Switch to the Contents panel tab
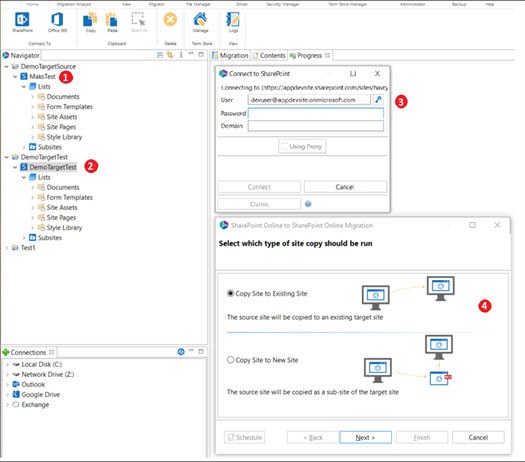This screenshot has width=525, height=462. click(x=269, y=55)
